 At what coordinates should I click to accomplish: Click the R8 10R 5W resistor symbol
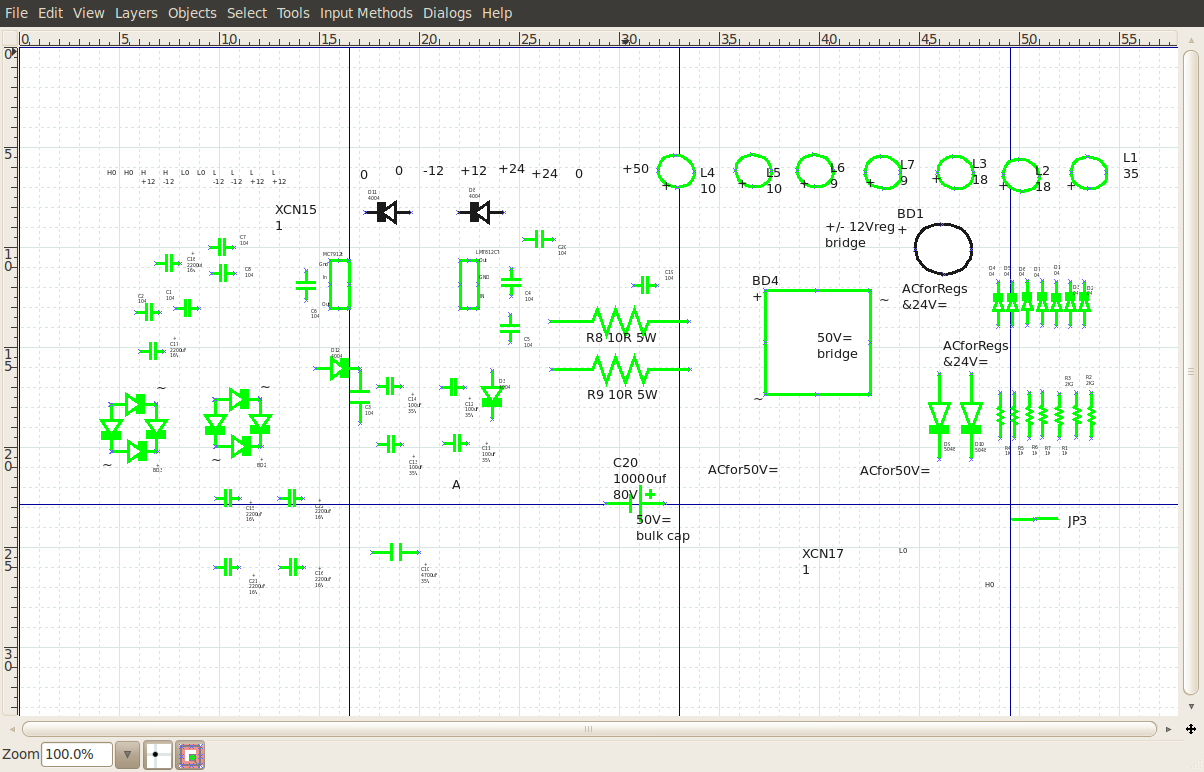[619, 321]
